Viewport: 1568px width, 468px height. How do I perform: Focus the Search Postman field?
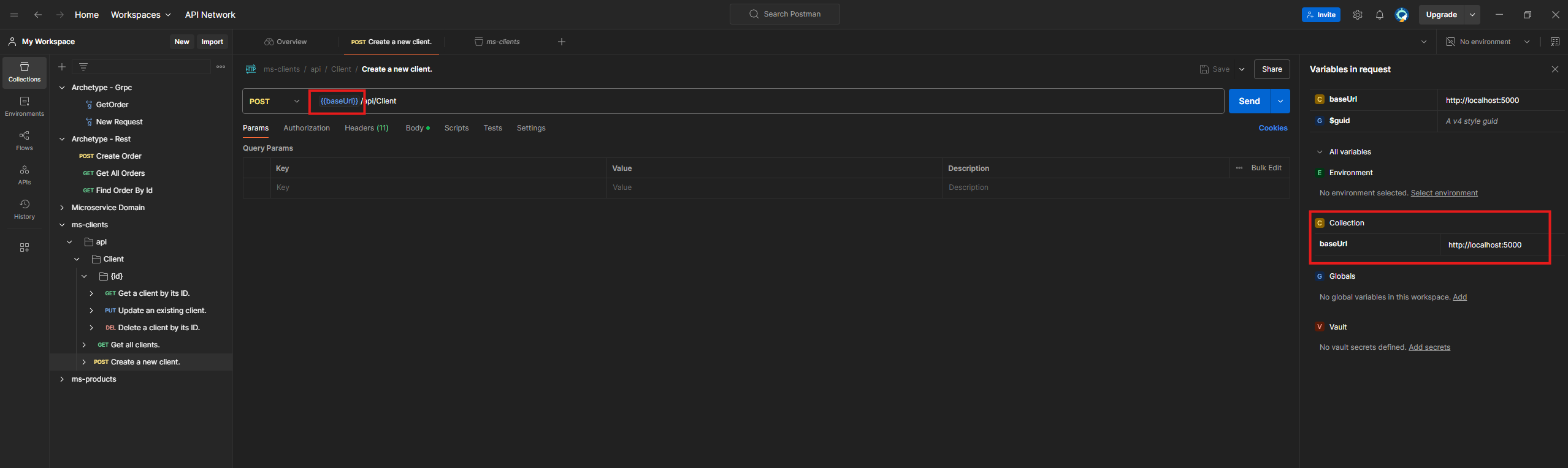coord(785,14)
